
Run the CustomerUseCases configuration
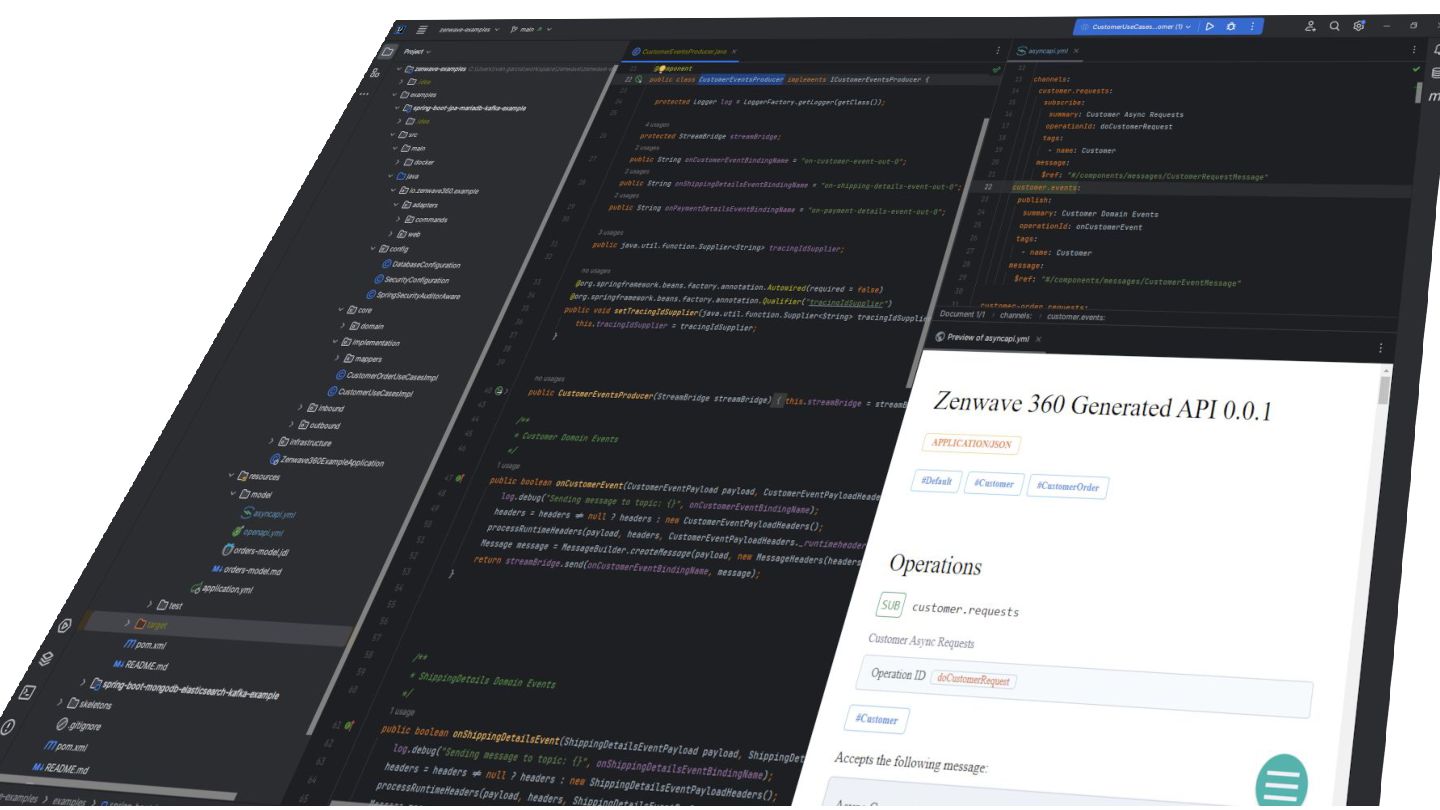pyautogui.click(x=1210, y=27)
